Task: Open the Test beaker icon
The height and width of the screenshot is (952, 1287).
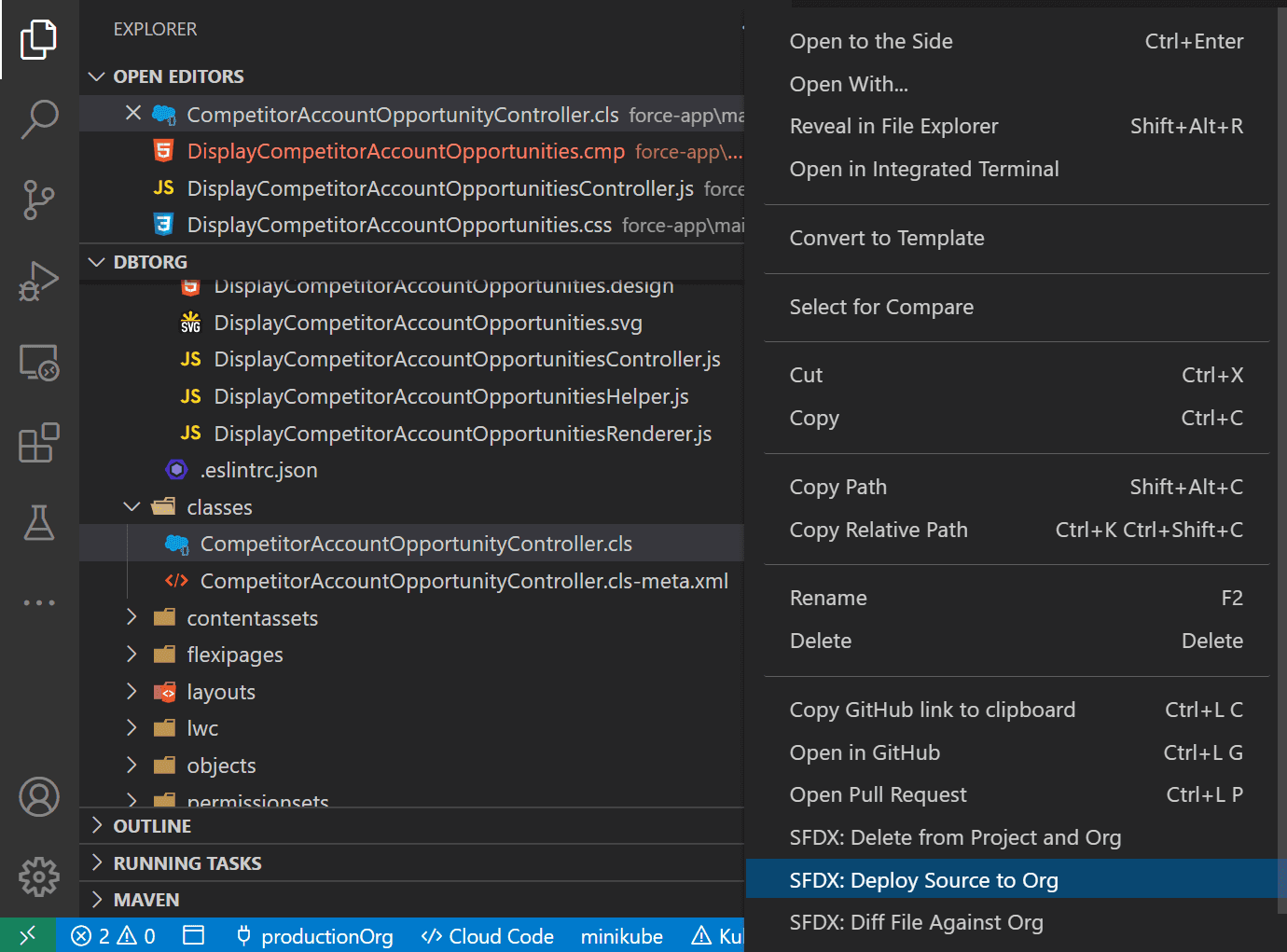Action: click(39, 522)
